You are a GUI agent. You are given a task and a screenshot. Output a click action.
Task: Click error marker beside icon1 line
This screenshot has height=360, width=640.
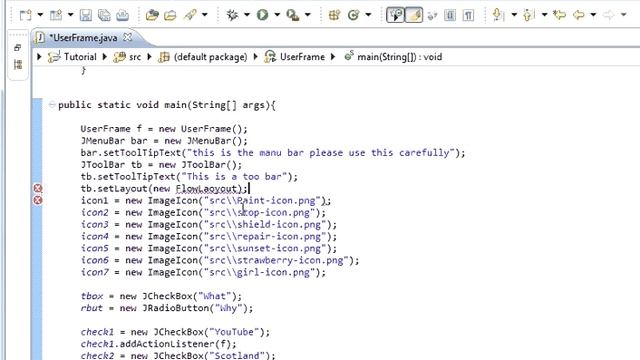click(38, 200)
